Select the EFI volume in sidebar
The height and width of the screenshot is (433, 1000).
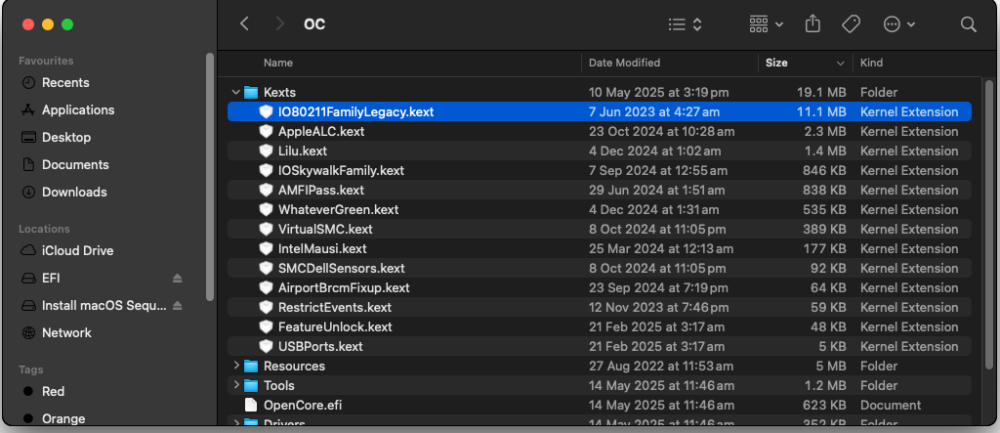point(51,279)
